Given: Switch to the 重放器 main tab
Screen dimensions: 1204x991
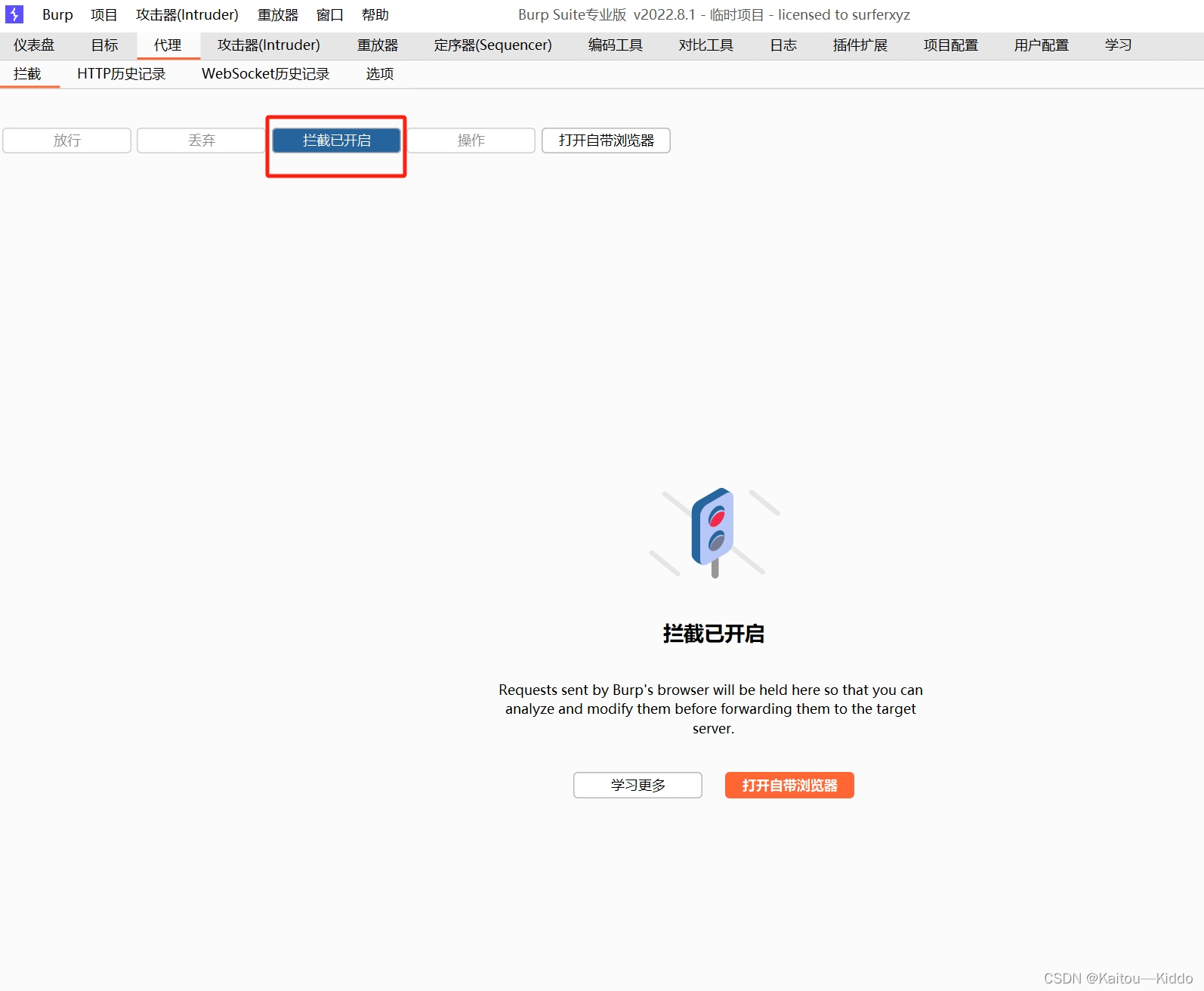Looking at the screenshot, I should click(378, 45).
